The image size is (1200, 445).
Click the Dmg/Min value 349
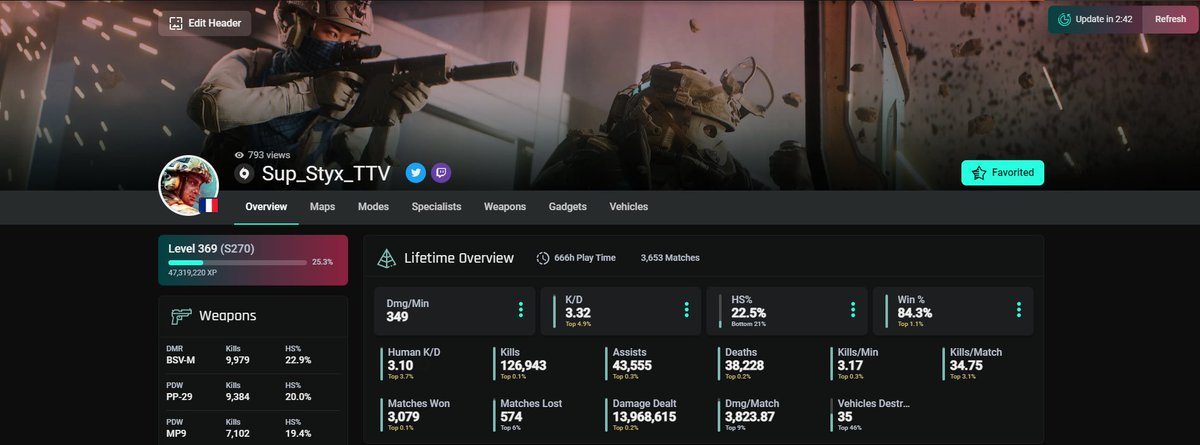(397, 318)
